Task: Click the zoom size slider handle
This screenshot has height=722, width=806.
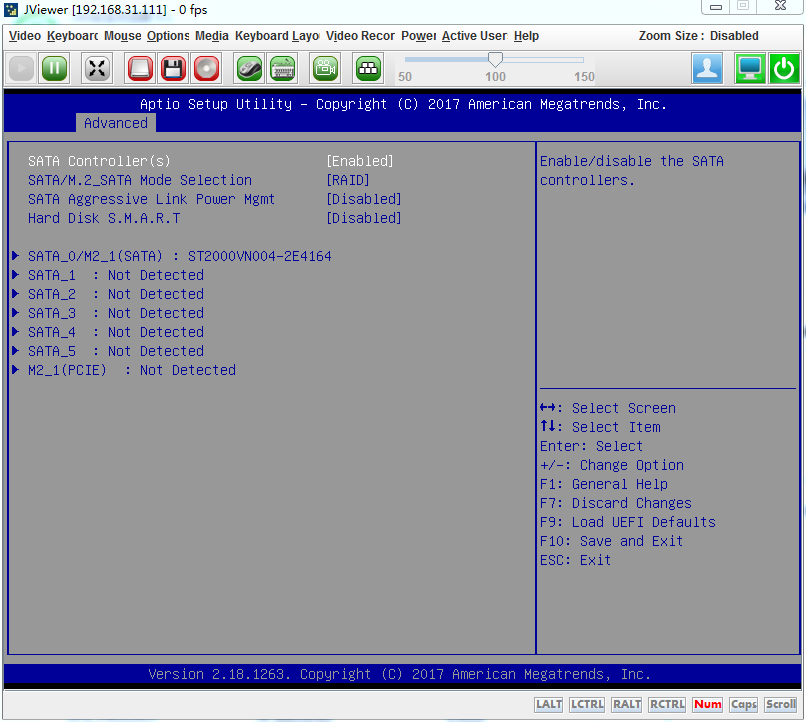Action: pyautogui.click(x=495, y=60)
